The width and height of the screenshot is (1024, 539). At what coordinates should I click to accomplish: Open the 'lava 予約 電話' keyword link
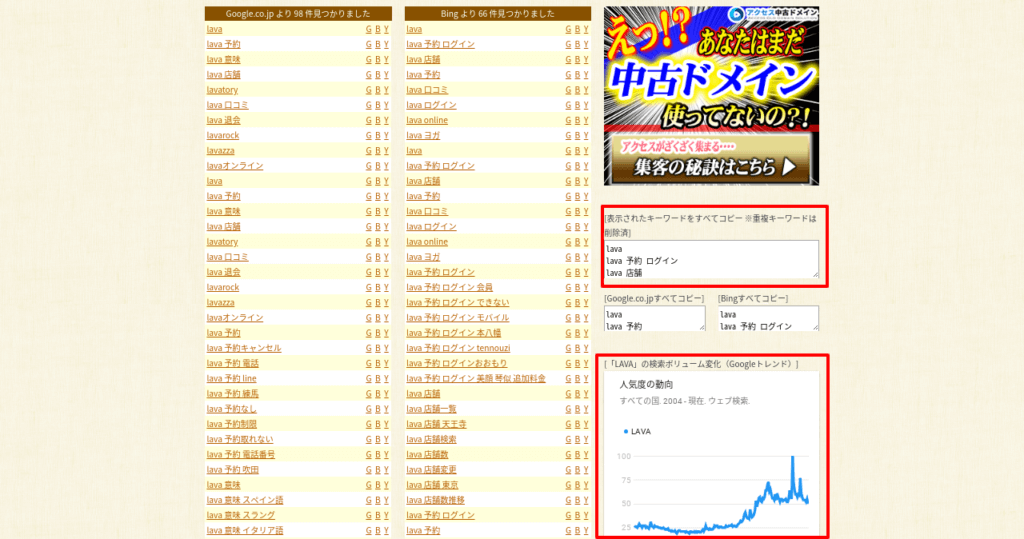pos(232,363)
